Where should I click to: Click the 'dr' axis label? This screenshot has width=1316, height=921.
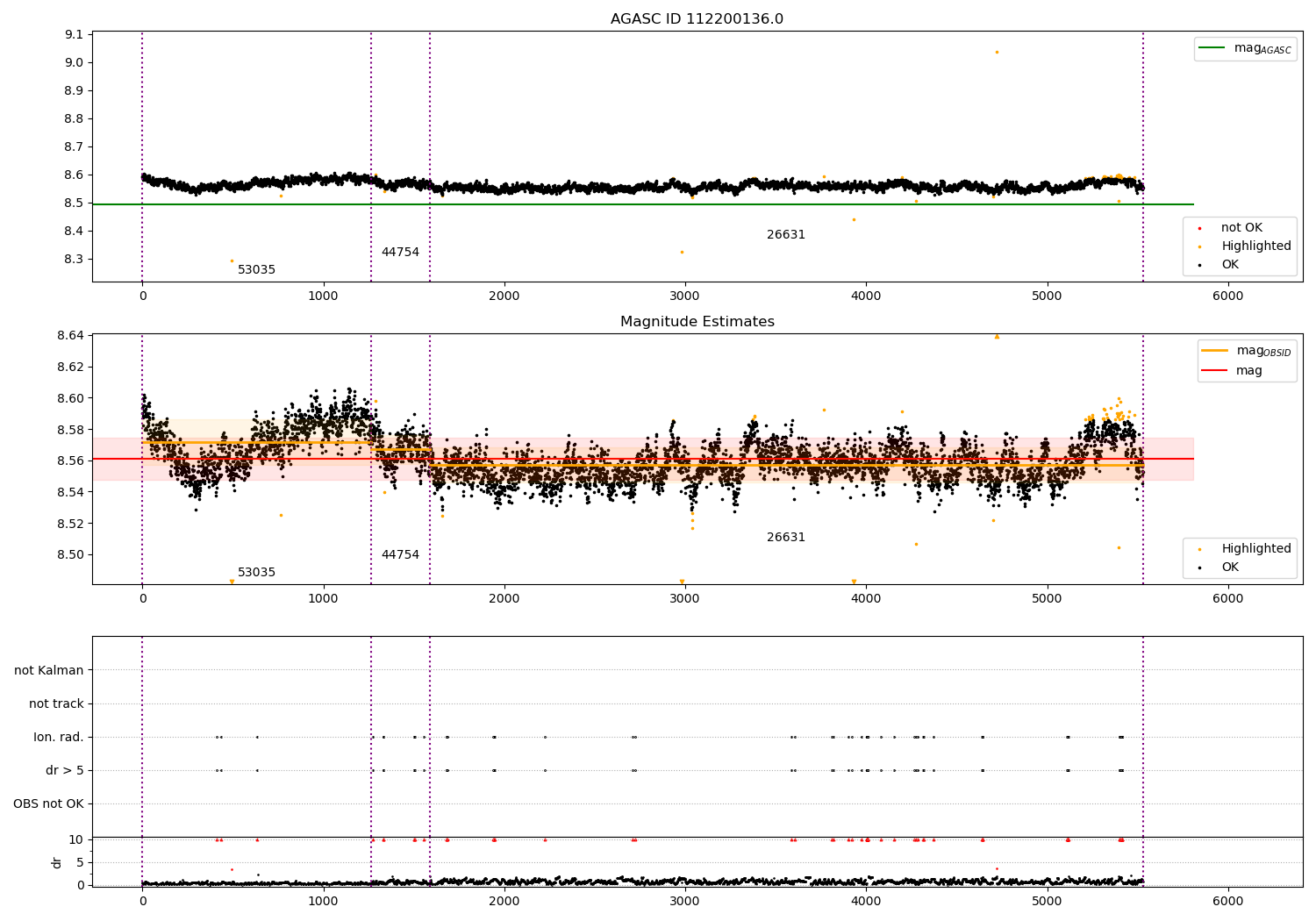57,862
